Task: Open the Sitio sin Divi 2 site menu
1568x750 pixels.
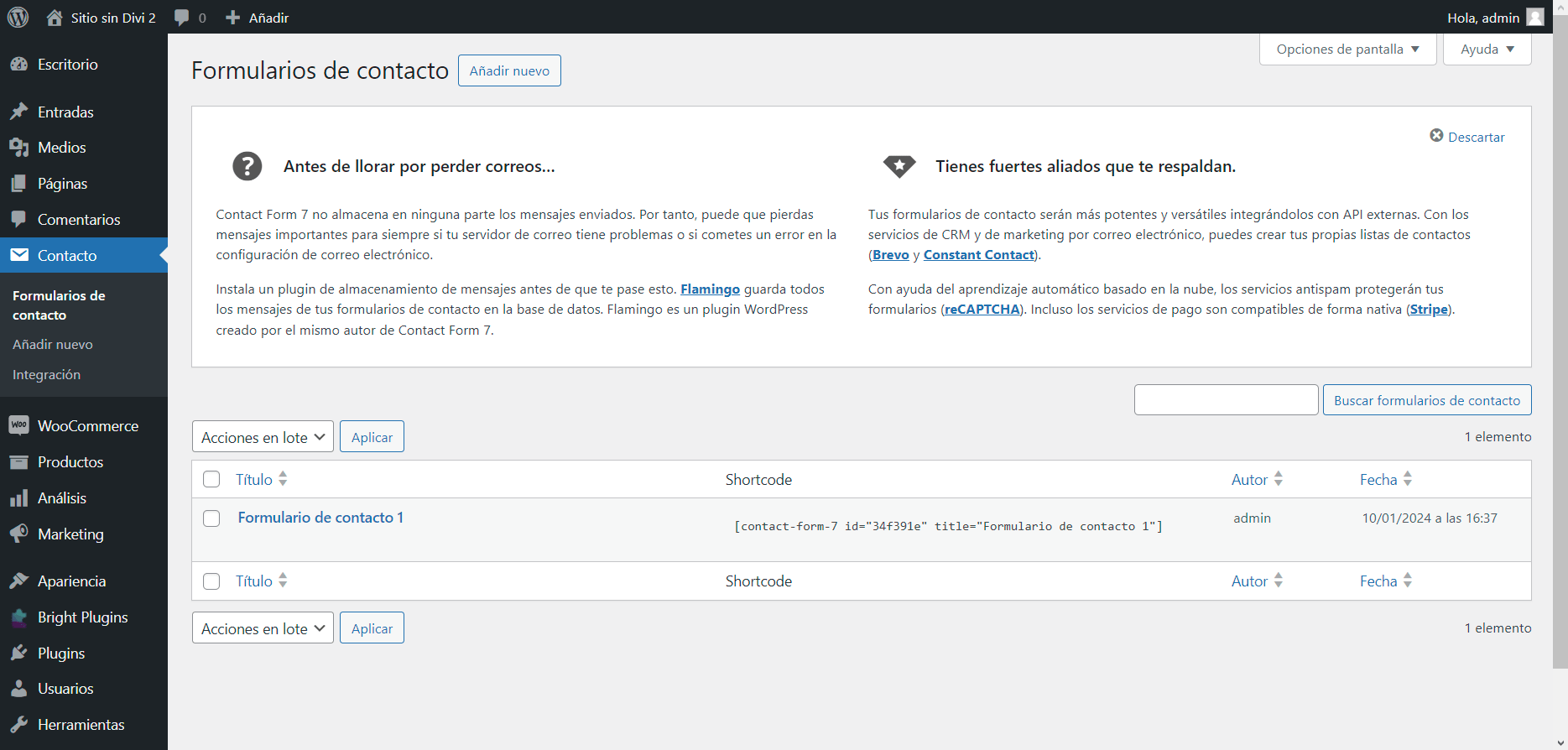Action: point(101,18)
